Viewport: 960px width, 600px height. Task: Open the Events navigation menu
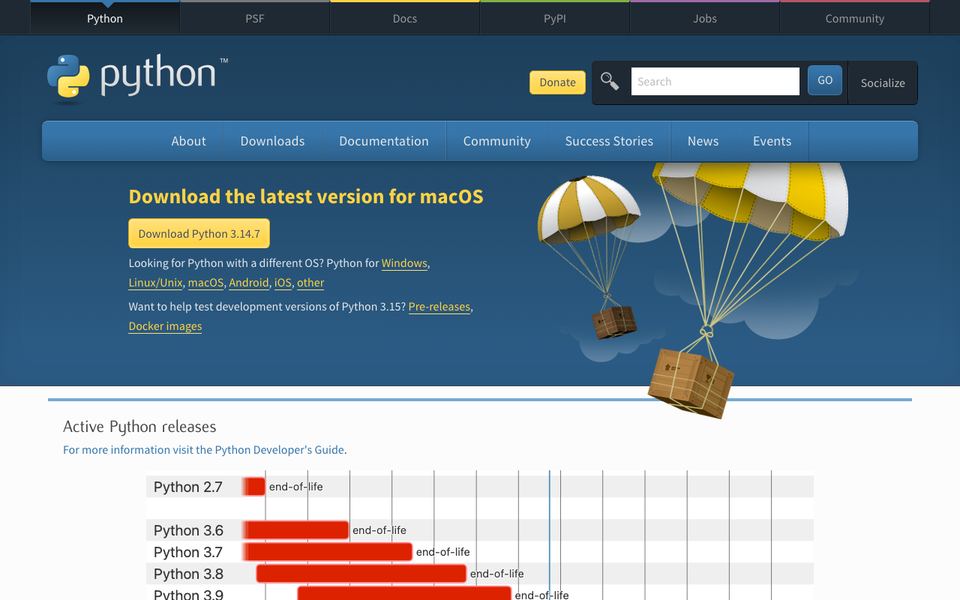[x=772, y=141]
